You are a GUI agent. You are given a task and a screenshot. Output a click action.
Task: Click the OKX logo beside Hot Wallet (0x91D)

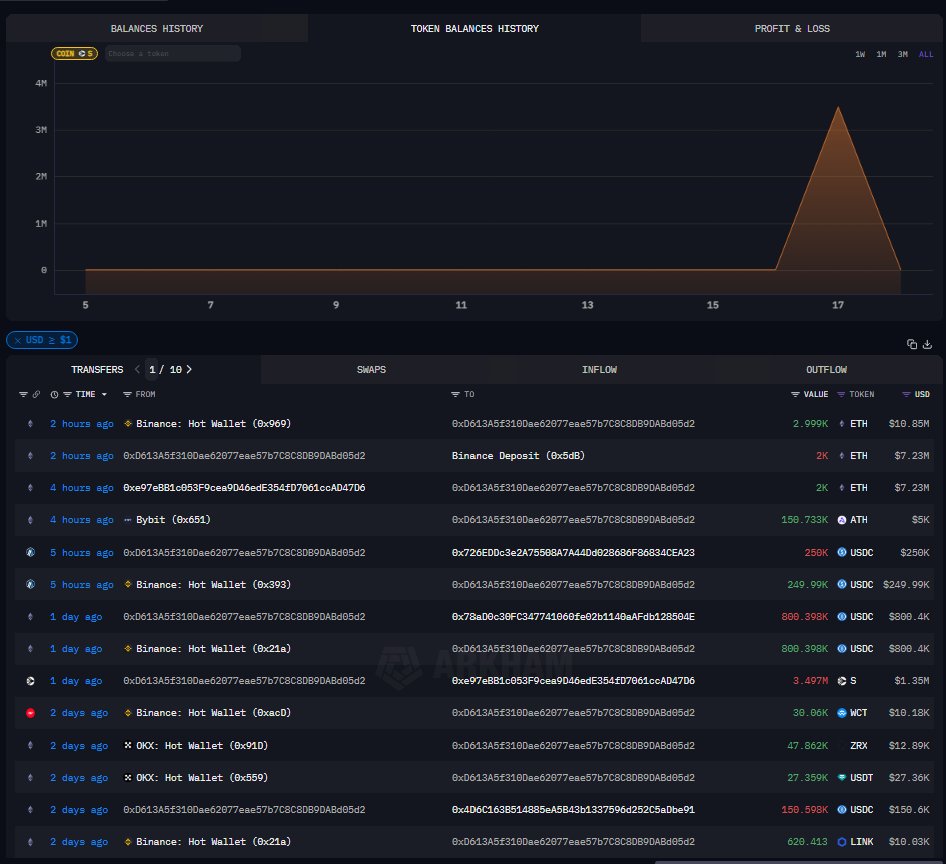(x=128, y=745)
